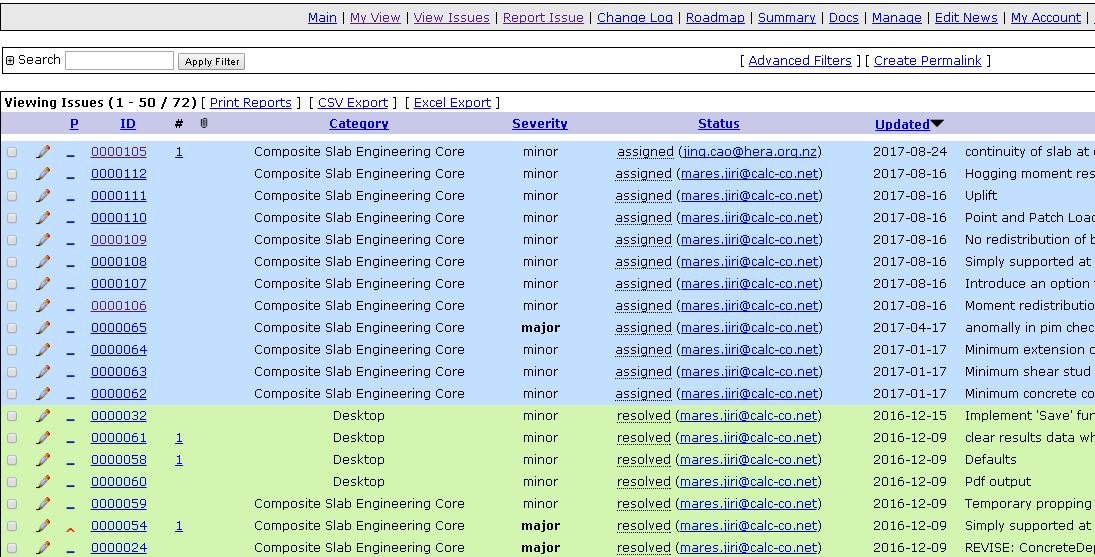The height and width of the screenshot is (557, 1095).
Task: Open the Roadmap menu item
Action: [714, 17]
